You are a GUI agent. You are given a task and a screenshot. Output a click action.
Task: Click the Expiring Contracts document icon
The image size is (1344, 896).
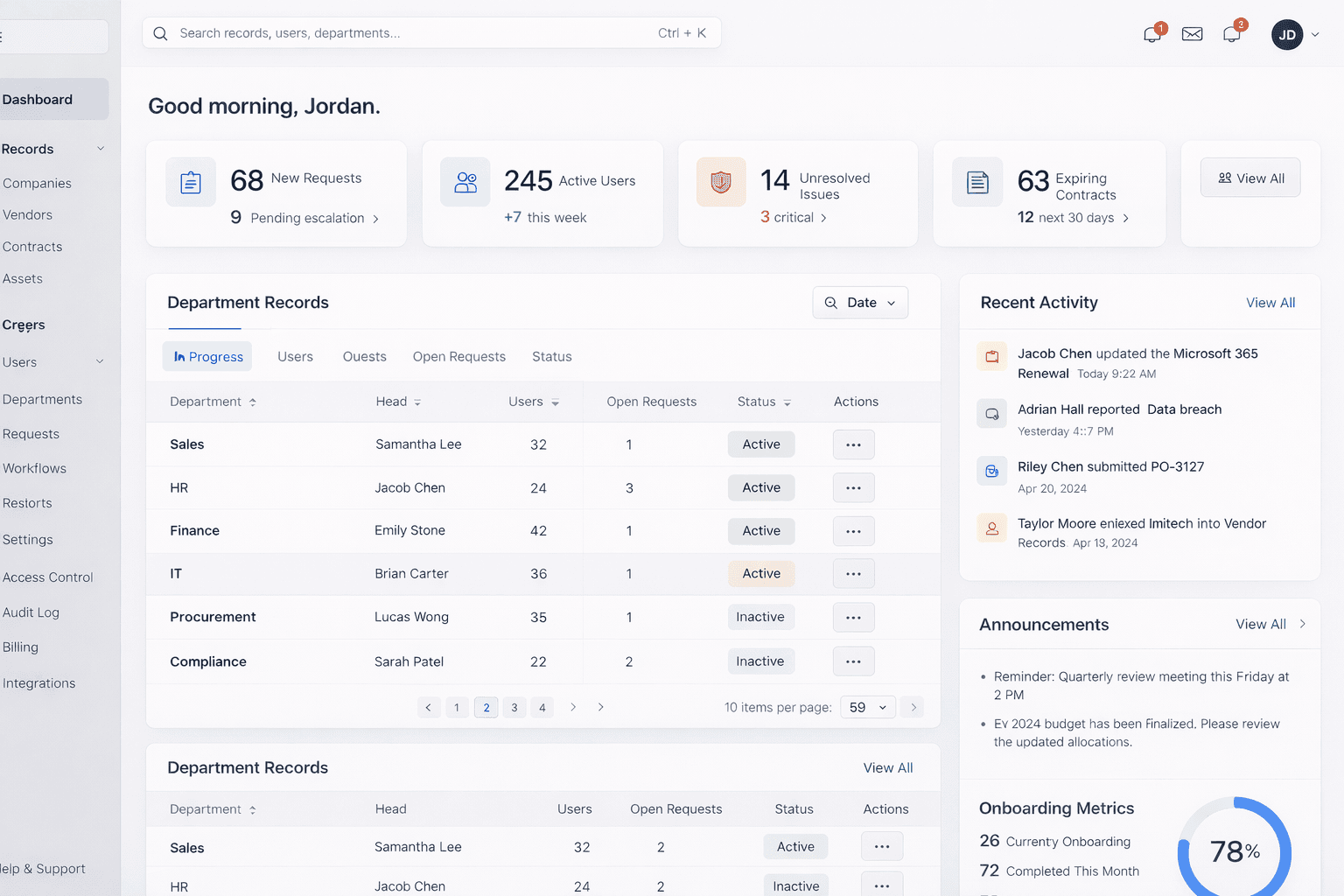977,182
